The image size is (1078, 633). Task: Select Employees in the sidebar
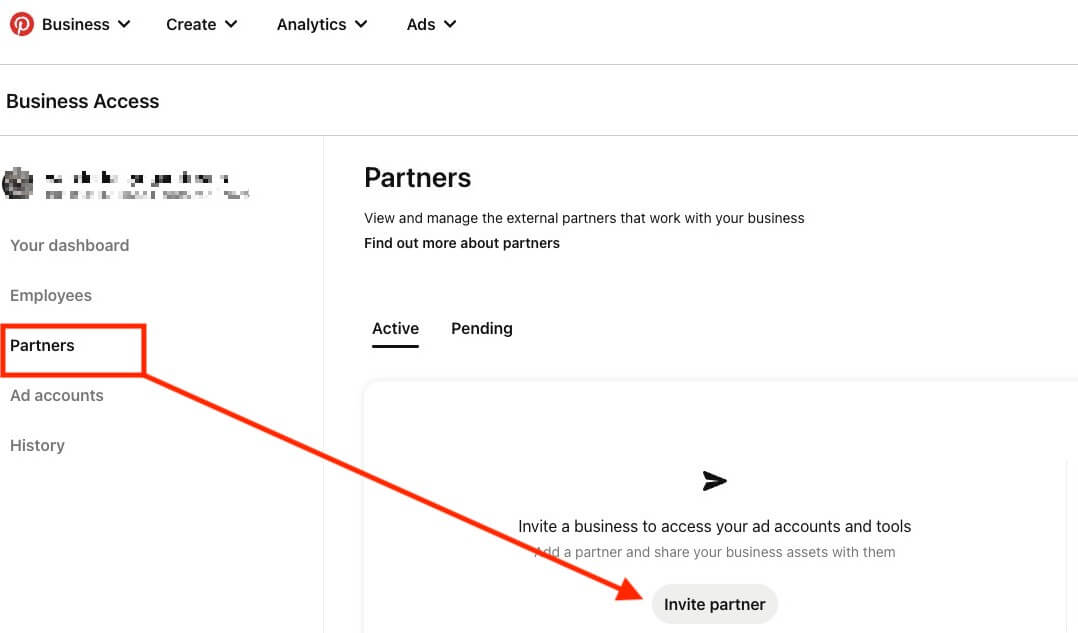coord(51,296)
